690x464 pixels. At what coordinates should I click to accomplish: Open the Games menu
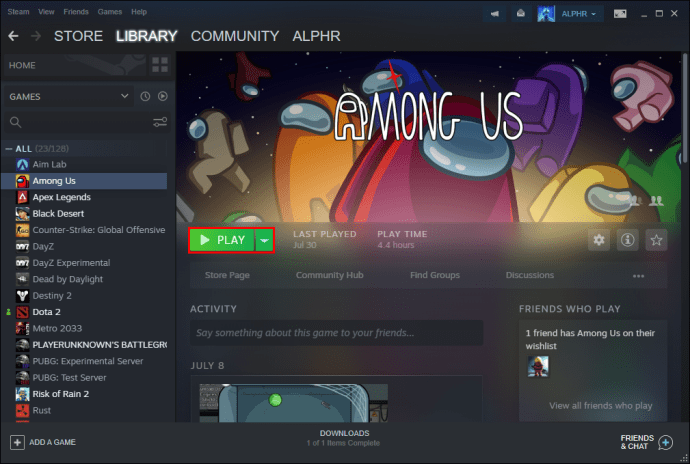pyautogui.click(x=110, y=12)
